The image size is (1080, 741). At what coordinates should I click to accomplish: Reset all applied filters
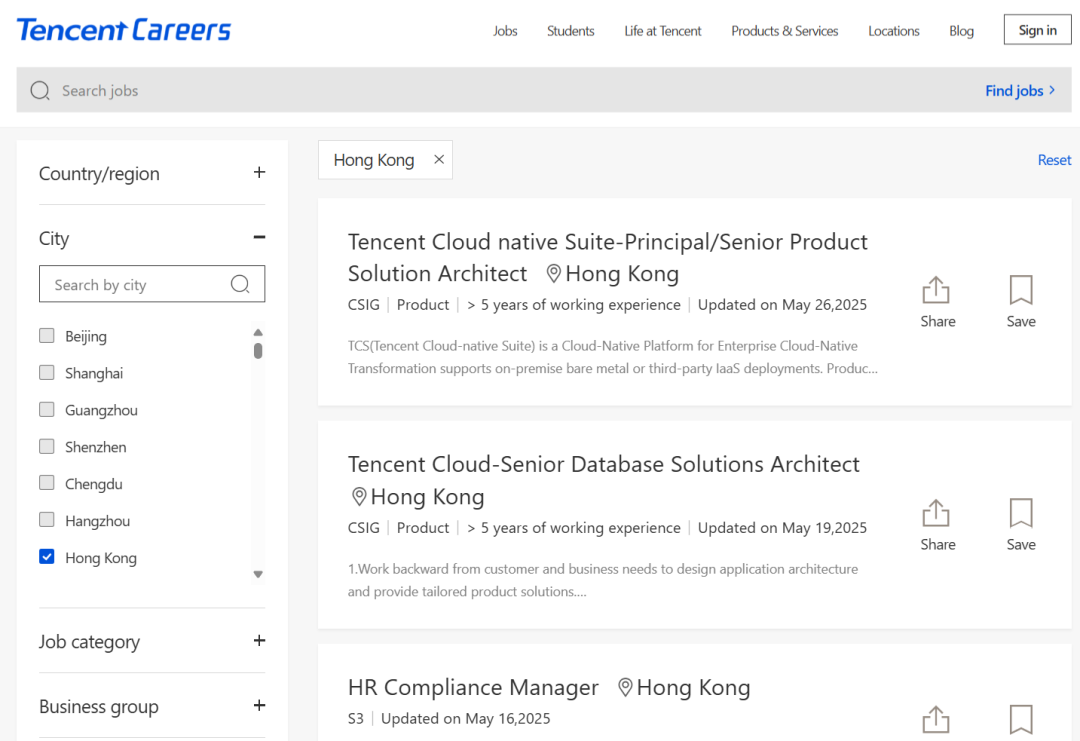coord(1055,160)
